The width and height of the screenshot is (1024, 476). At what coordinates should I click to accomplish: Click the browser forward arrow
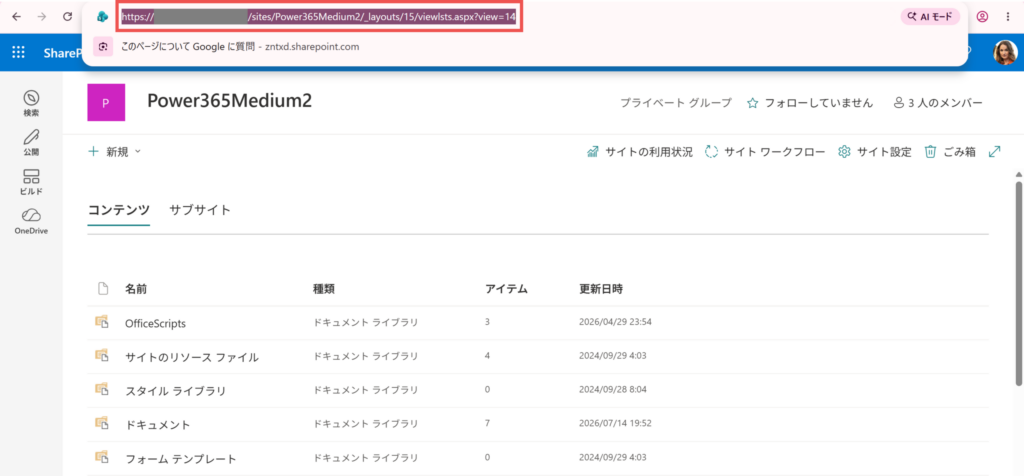[x=42, y=17]
